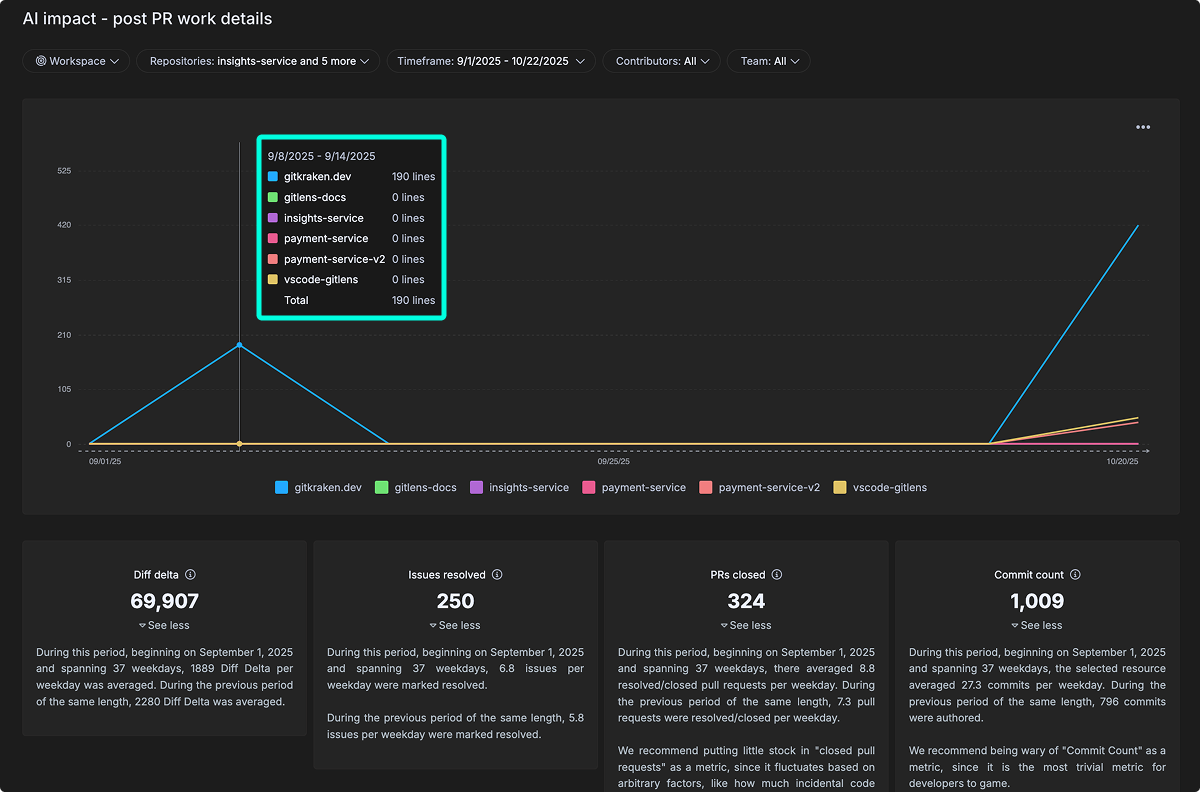
Task: Click the PRs closed info icon
Action: [778, 574]
